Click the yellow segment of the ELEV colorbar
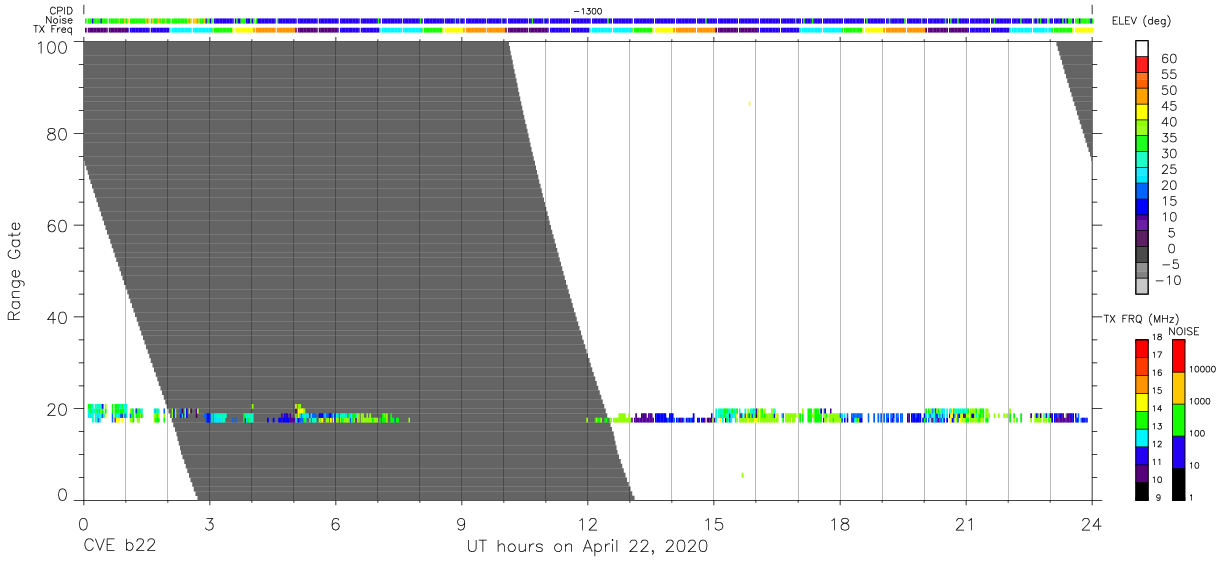This screenshot has width=1228, height=567. (1143, 113)
